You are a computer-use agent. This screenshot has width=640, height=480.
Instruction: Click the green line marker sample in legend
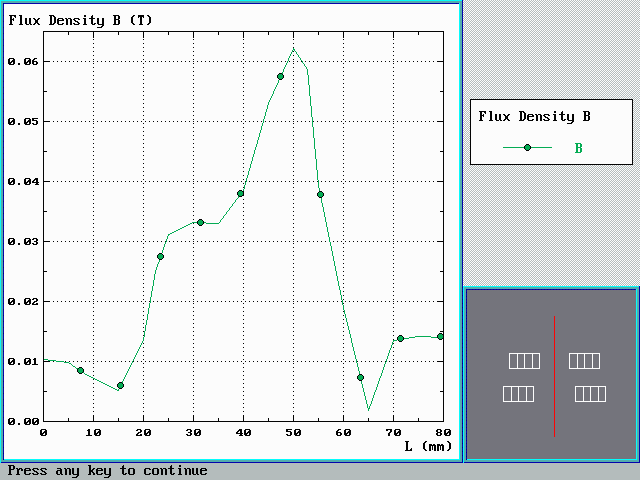(527, 147)
